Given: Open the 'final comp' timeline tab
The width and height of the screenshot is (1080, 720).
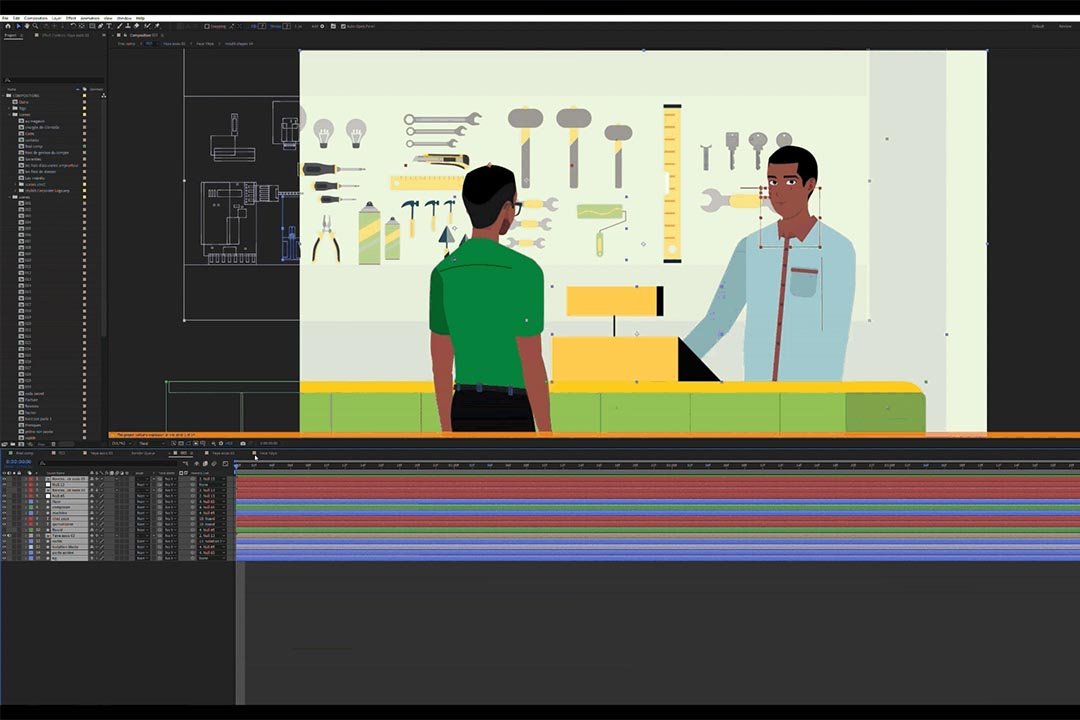Looking at the screenshot, I should click(x=24, y=453).
